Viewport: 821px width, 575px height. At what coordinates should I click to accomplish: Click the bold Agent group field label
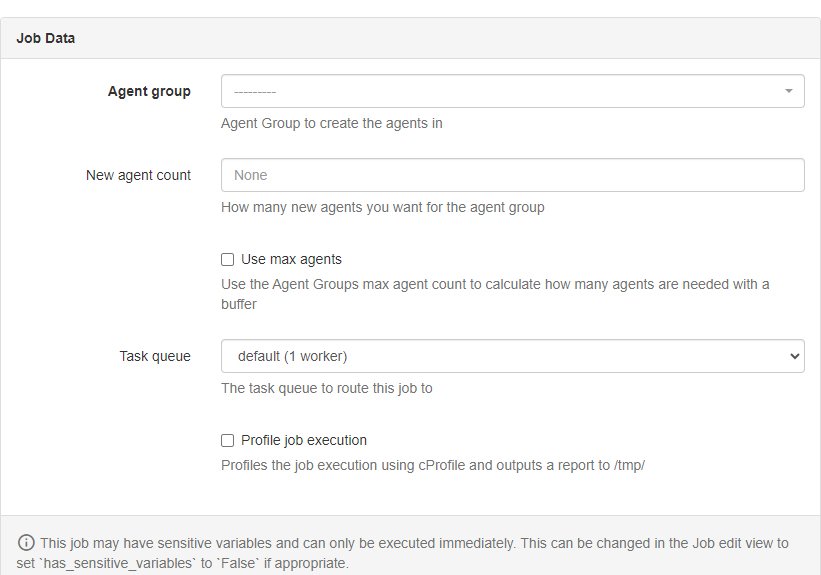[149, 91]
